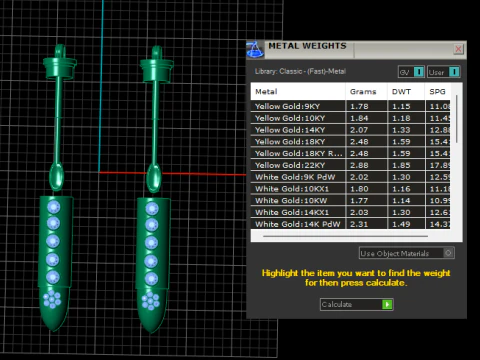Select the White Gold:9K PdW row

point(350,177)
